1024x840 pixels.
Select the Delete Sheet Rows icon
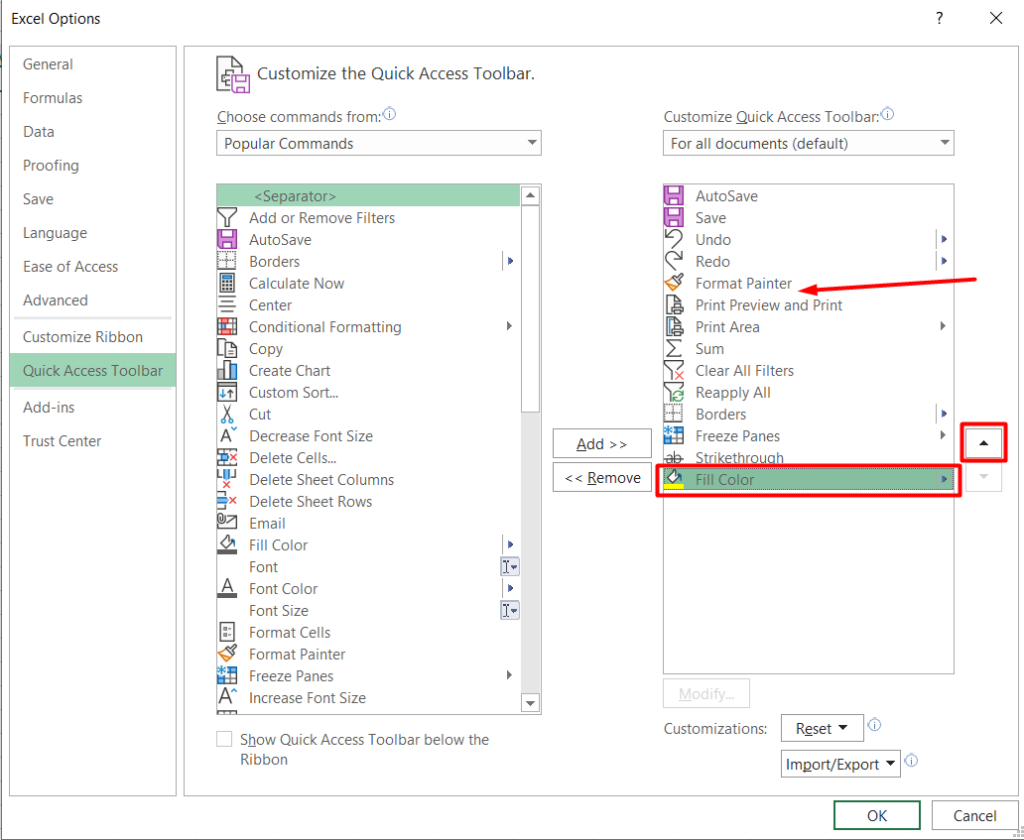227,502
